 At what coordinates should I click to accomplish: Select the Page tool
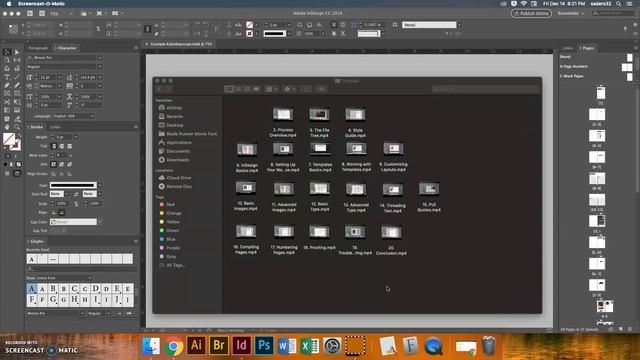tap(7, 60)
